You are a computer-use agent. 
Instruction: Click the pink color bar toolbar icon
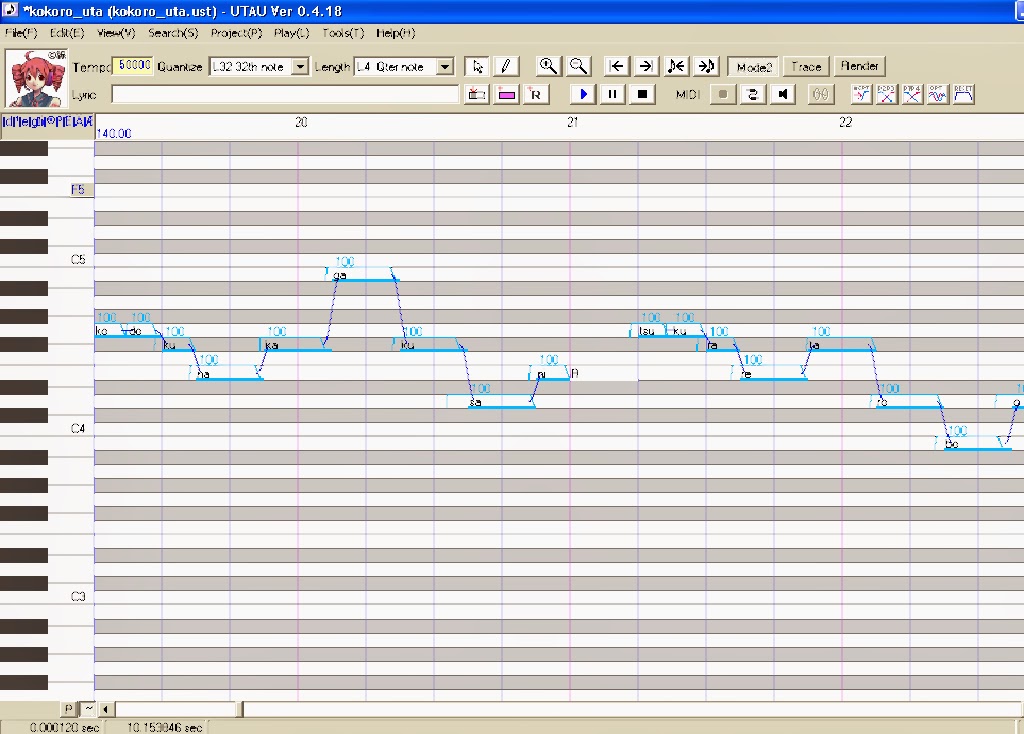coord(507,94)
